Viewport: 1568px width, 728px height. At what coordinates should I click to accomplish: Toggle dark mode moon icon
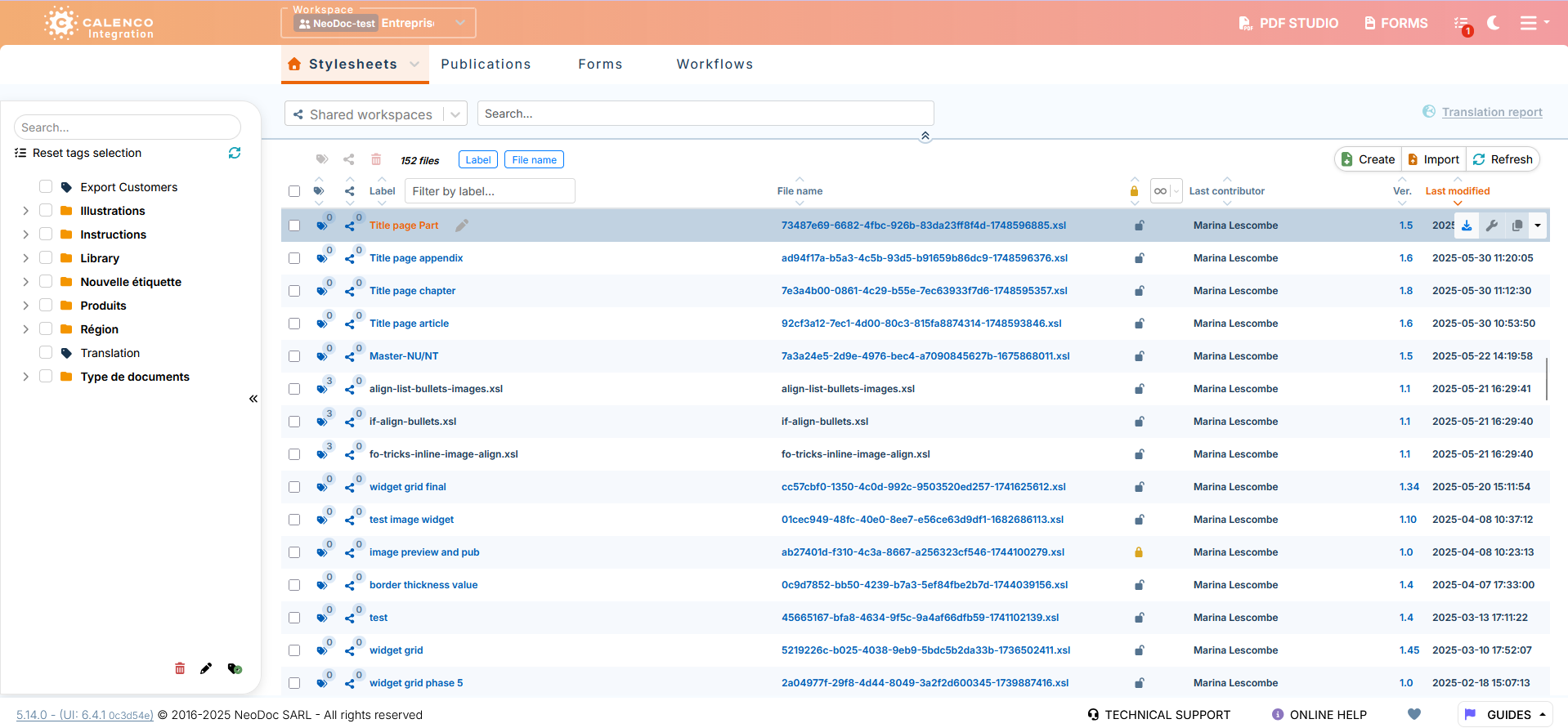point(1493,23)
